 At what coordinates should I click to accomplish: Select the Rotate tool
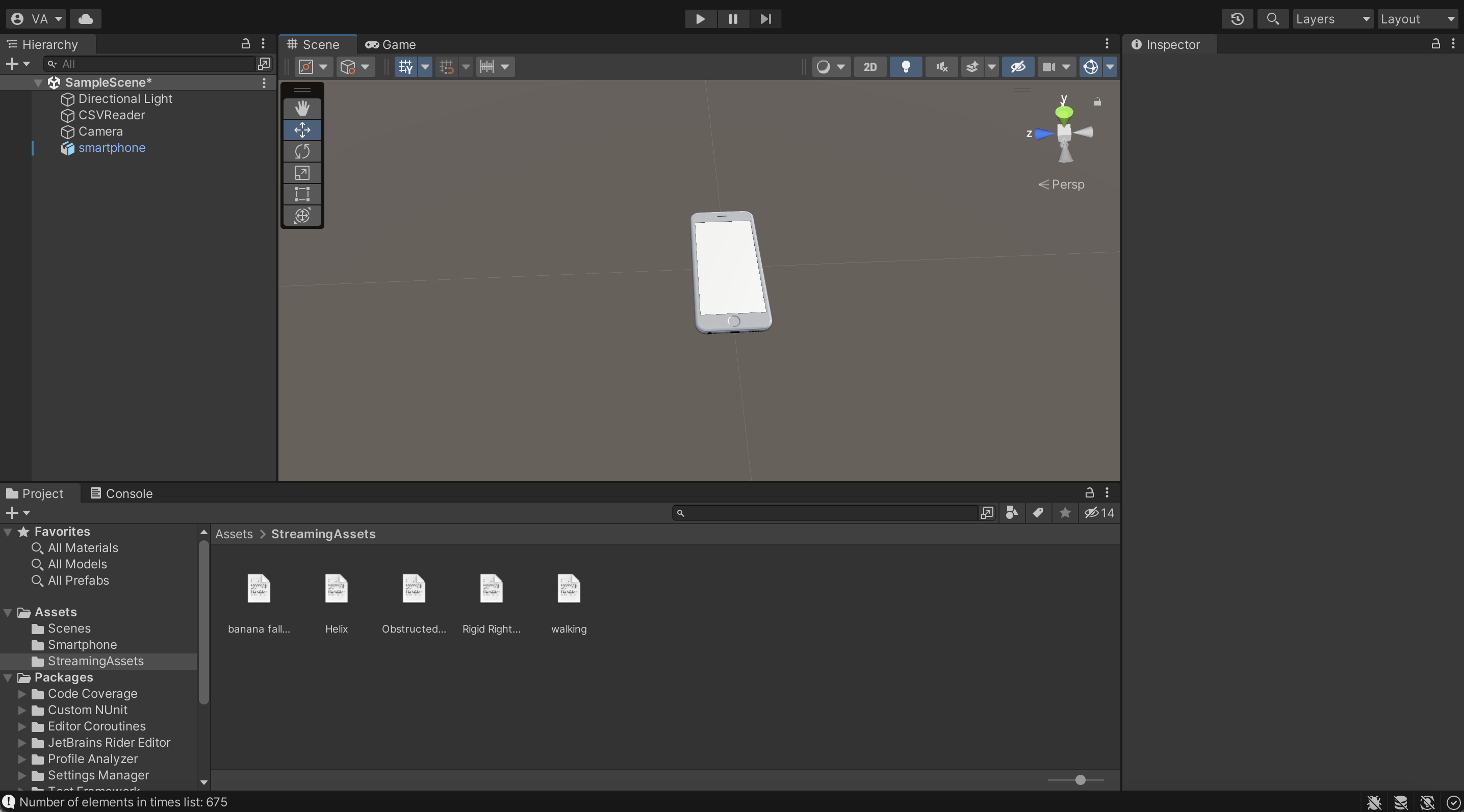click(302, 152)
